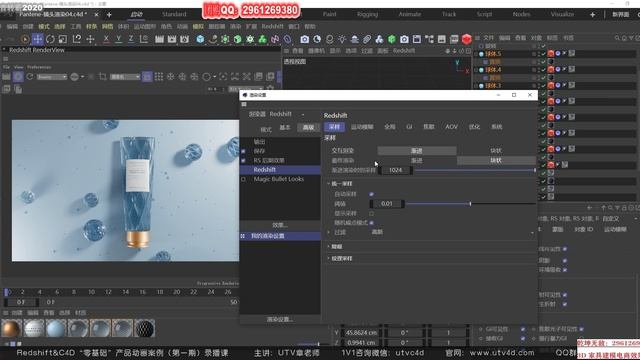The image size is (640, 360).
Task: Select the black mesh material thumbnail
Action: click(144, 329)
